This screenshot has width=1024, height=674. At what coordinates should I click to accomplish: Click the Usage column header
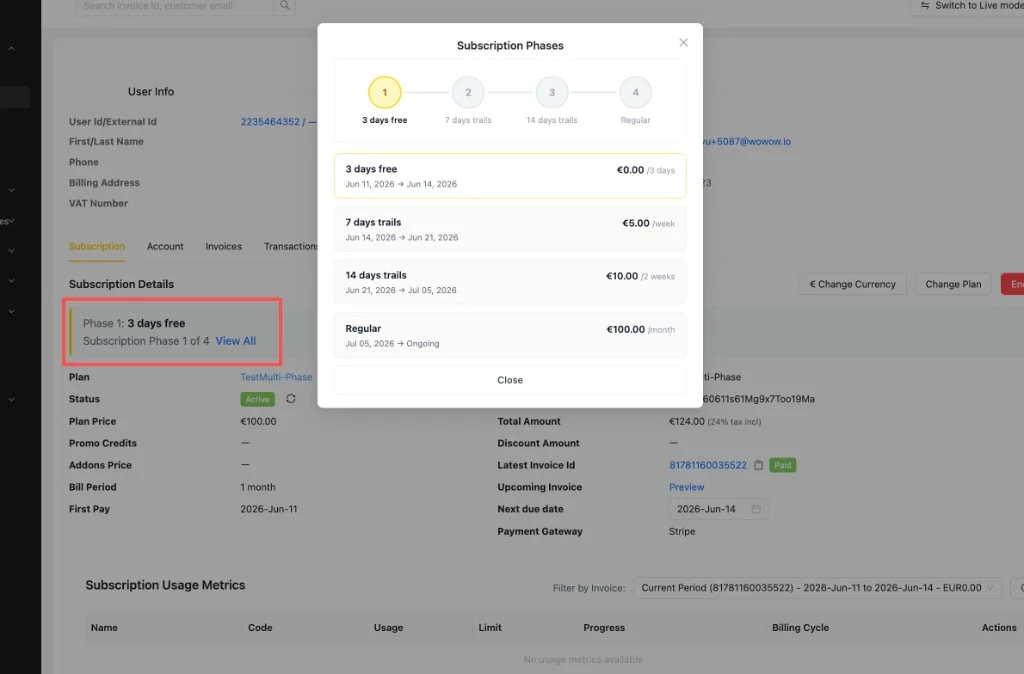click(389, 628)
